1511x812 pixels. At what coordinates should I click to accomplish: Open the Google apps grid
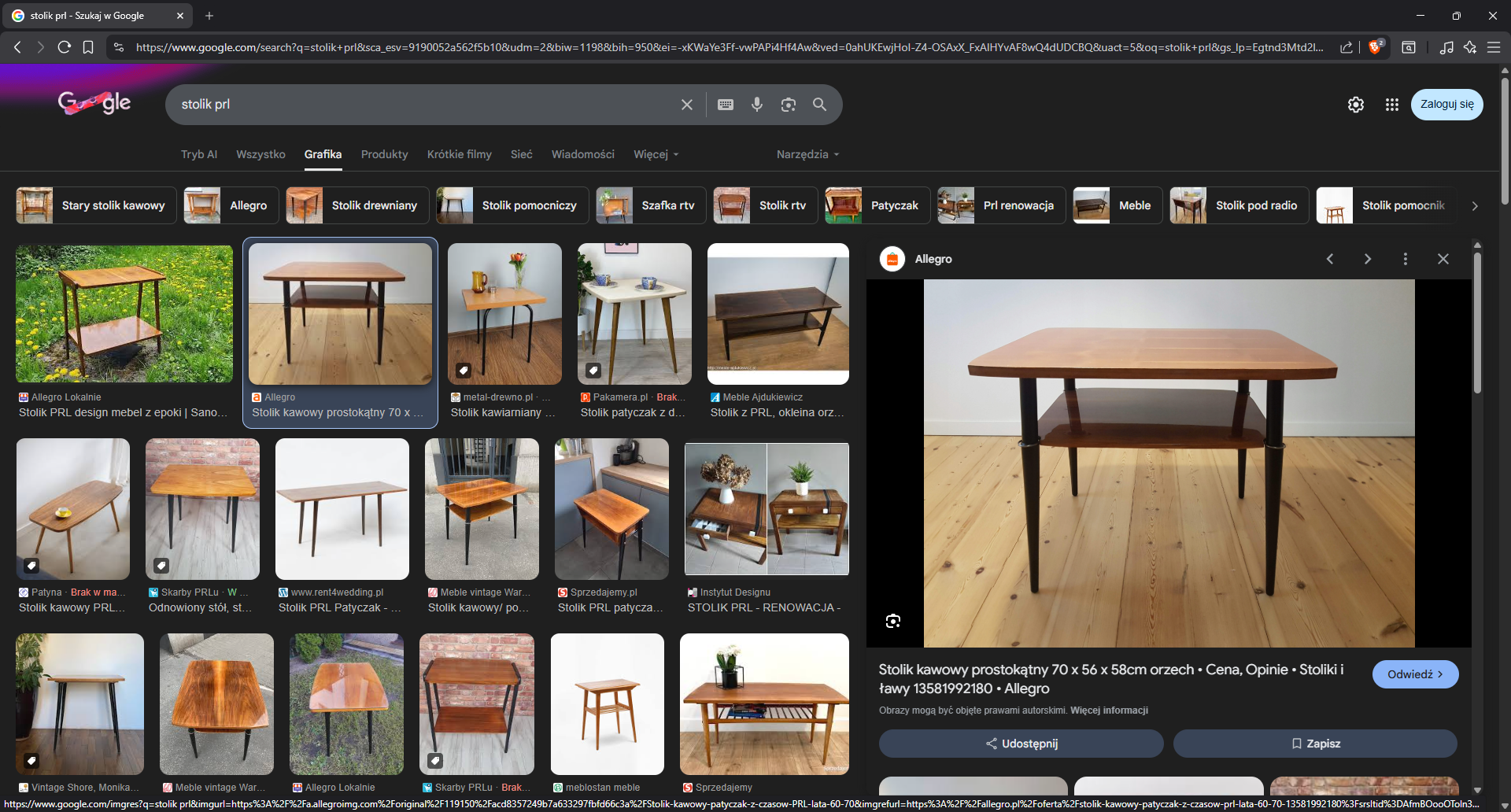[x=1391, y=105]
